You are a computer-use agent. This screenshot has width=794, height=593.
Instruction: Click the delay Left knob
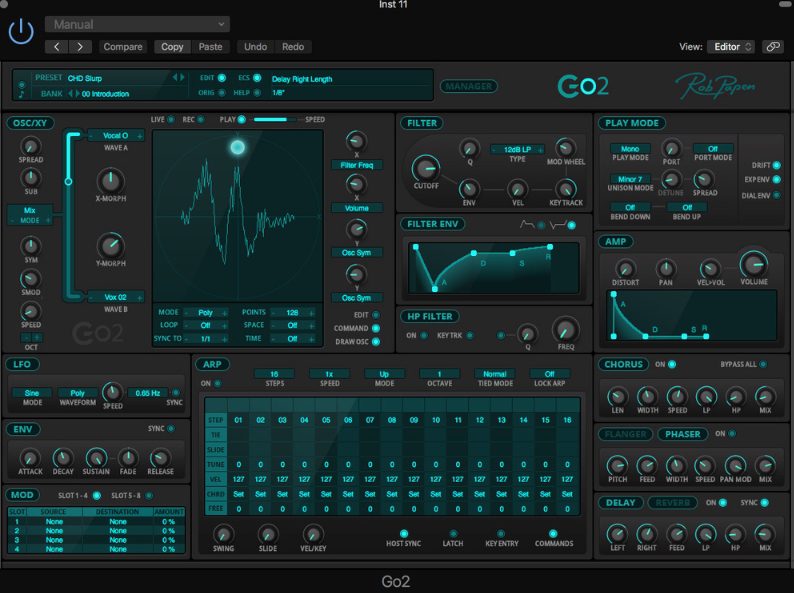coord(617,534)
